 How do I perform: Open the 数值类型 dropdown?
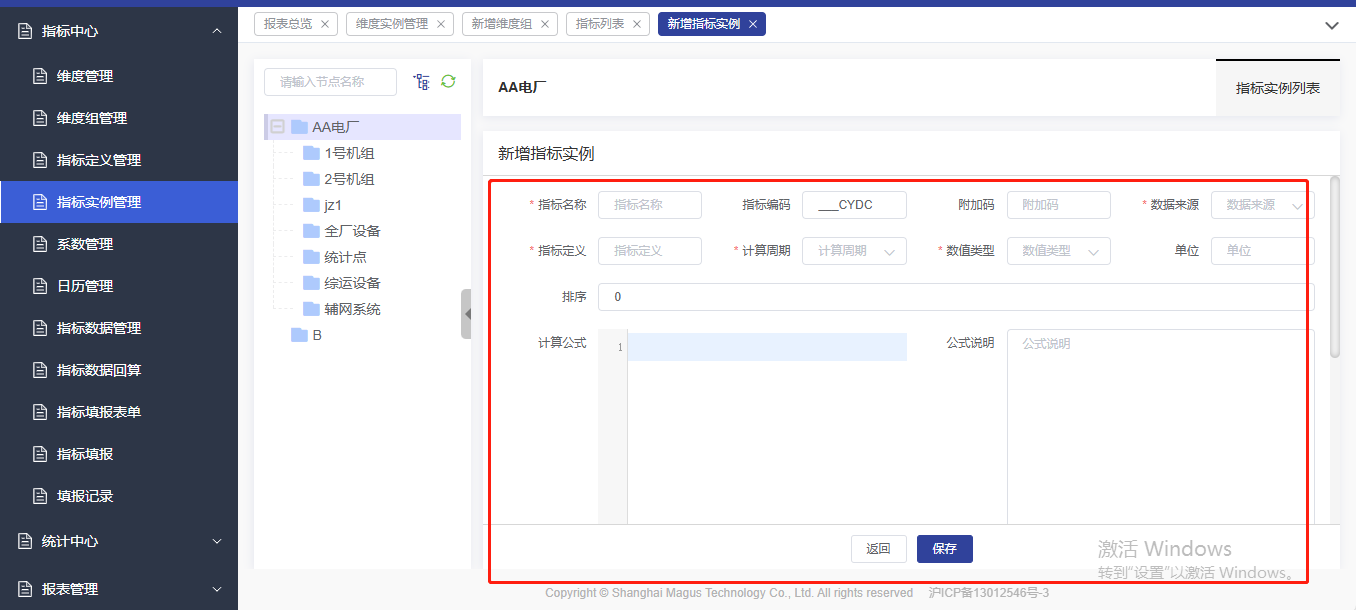tap(1058, 251)
